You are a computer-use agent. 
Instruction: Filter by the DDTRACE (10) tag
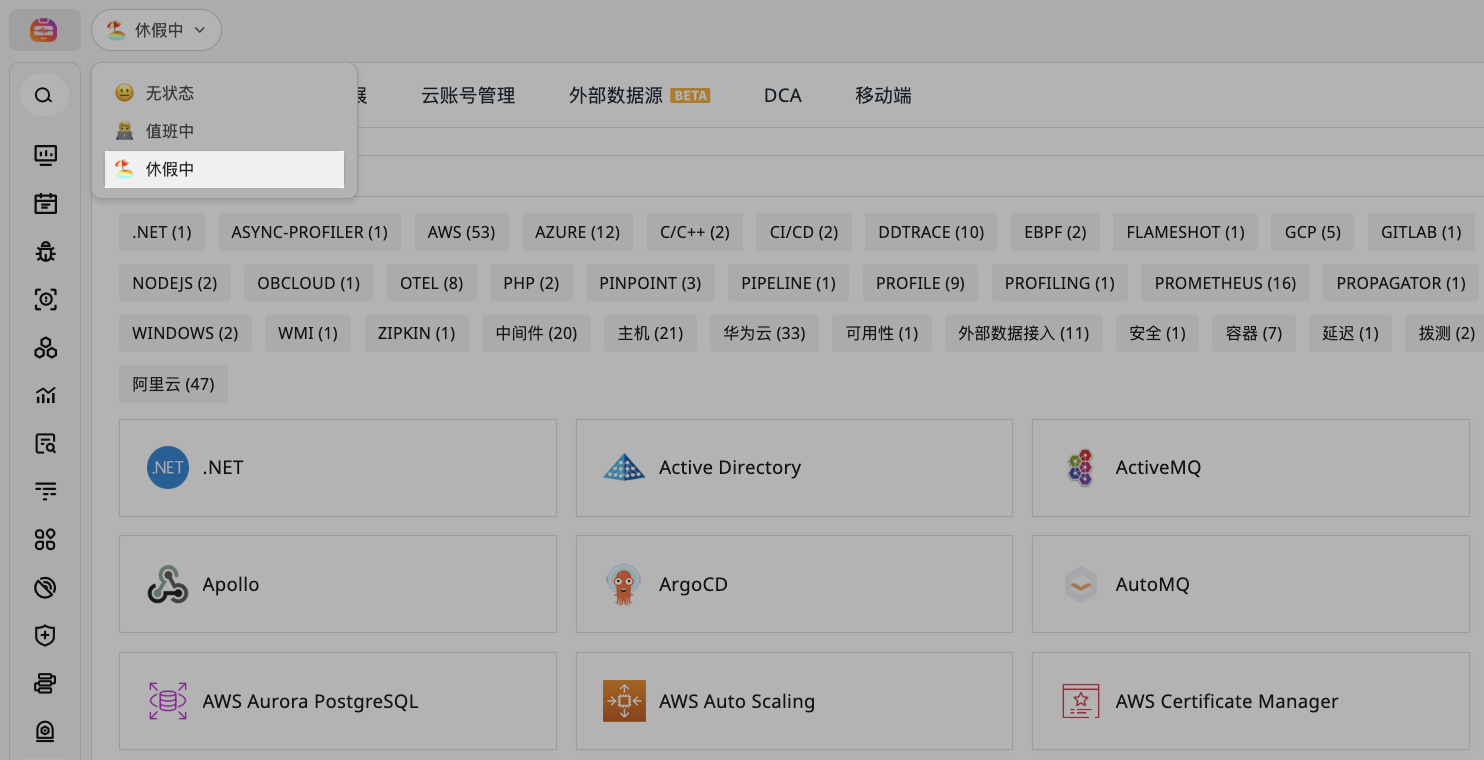coord(931,232)
